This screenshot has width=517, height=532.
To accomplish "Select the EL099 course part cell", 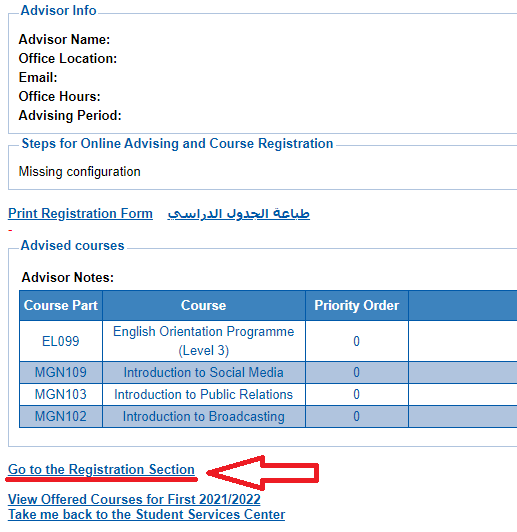I will click(61, 341).
